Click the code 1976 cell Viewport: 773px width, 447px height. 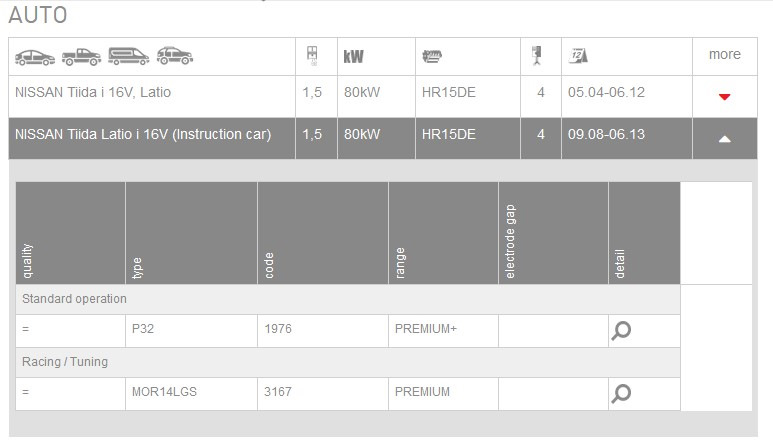pos(323,331)
